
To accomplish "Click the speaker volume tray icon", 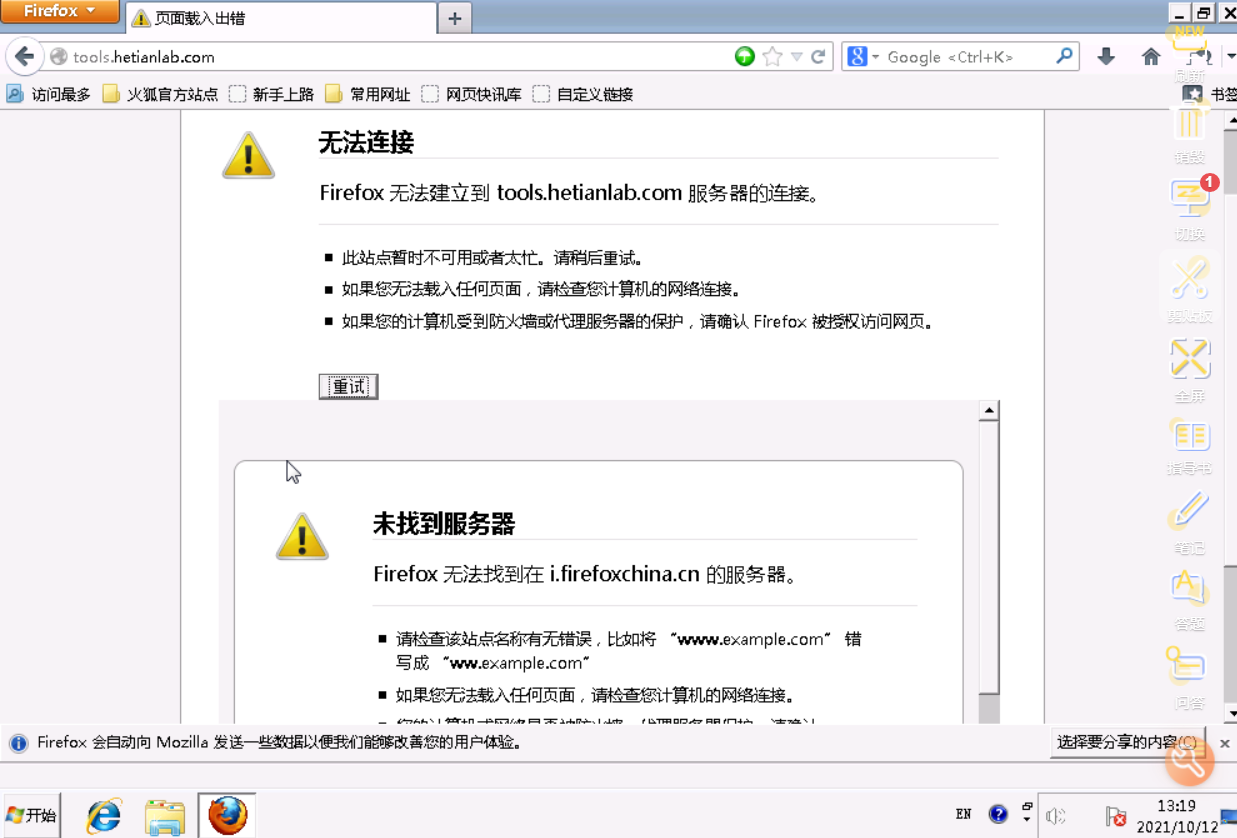I will 1056,816.
